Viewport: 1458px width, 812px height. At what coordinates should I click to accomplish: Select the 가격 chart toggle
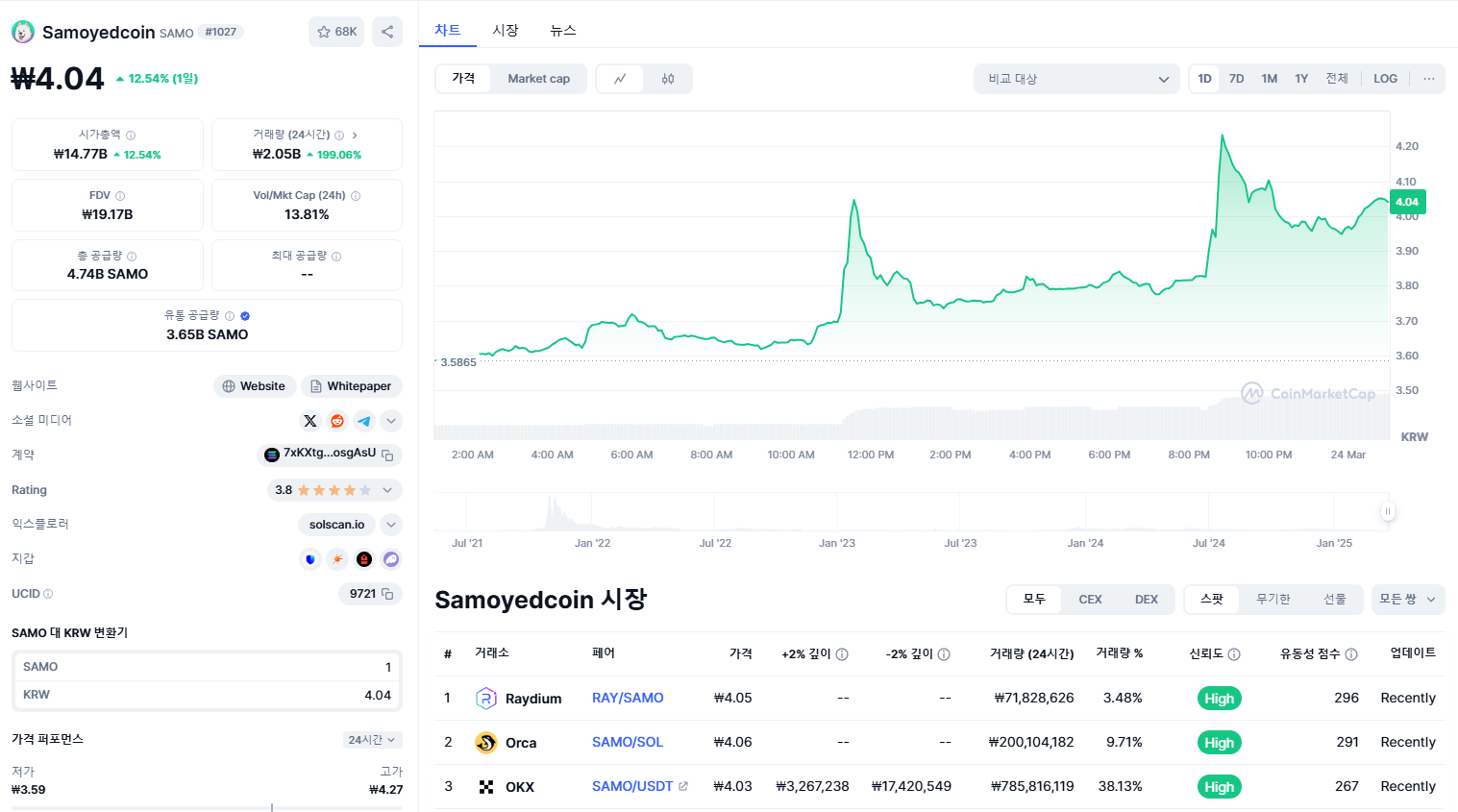coord(463,79)
